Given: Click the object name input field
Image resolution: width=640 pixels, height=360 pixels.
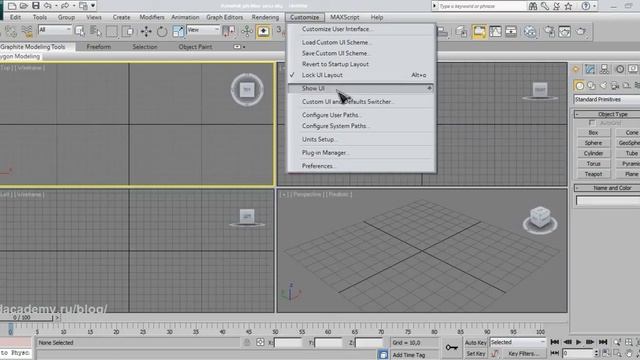Looking at the screenshot, I should [608, 200].
